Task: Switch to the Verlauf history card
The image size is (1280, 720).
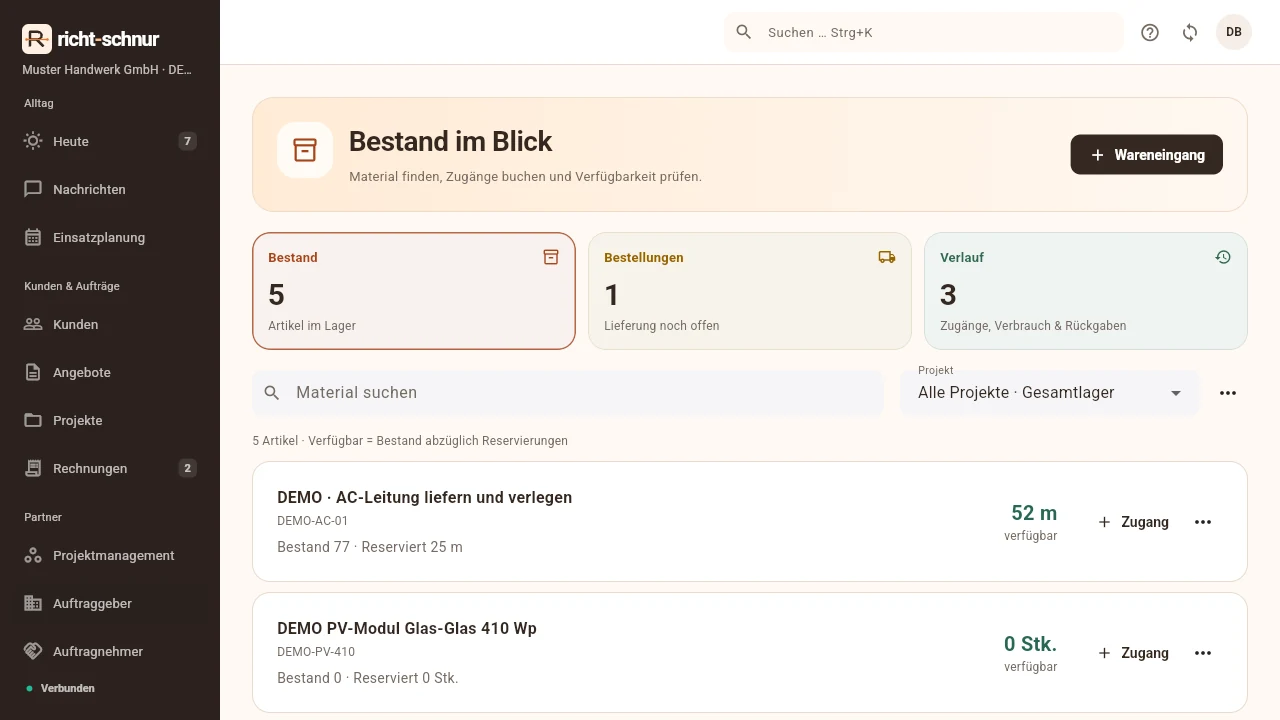Action: tap(1086, 291)
